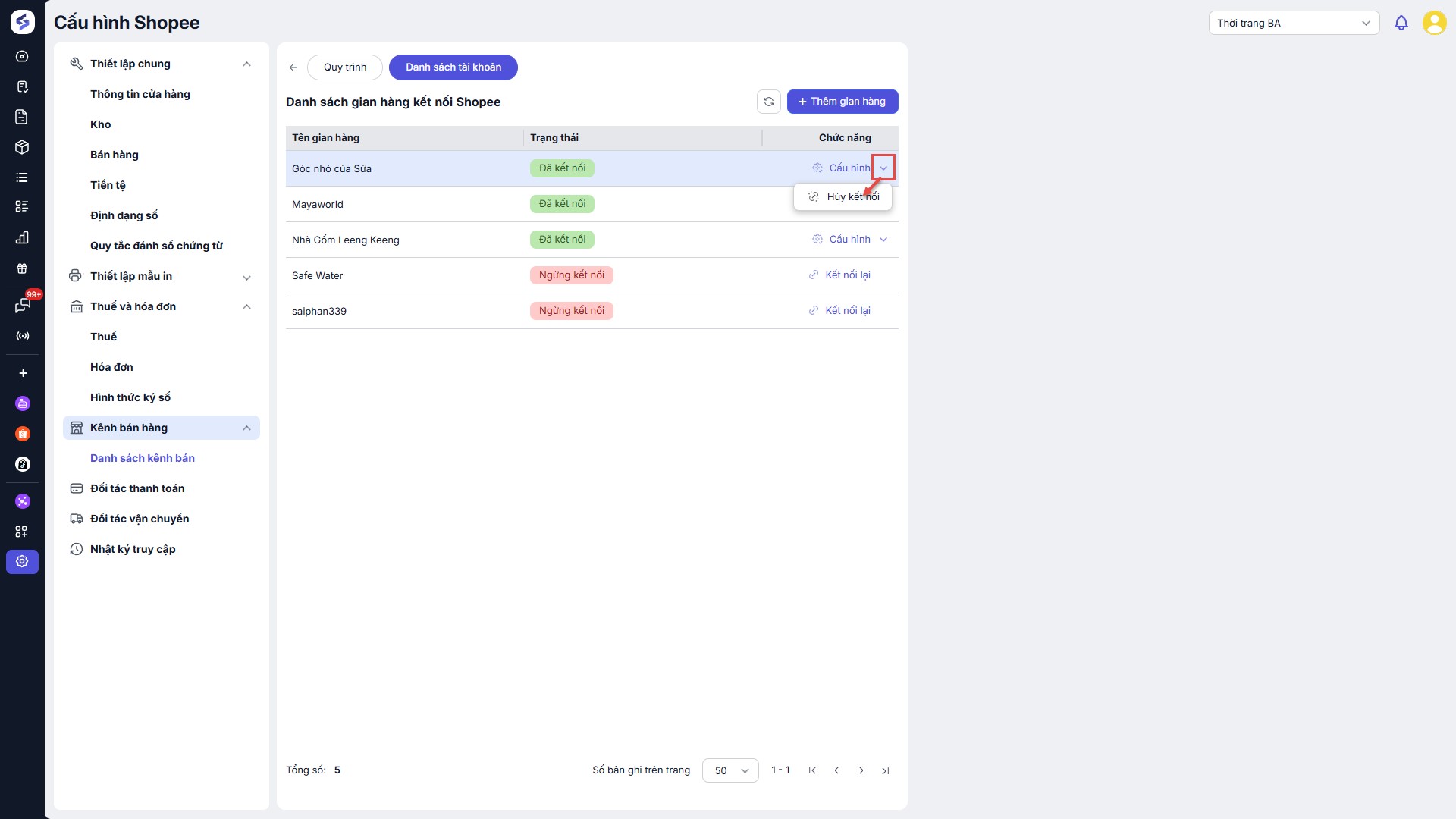Open dropdown arrow beside Nhà Gốm Leeng Keeng's Cấu hình
This screenshot has width=1456, height=819.
[883, 240]
